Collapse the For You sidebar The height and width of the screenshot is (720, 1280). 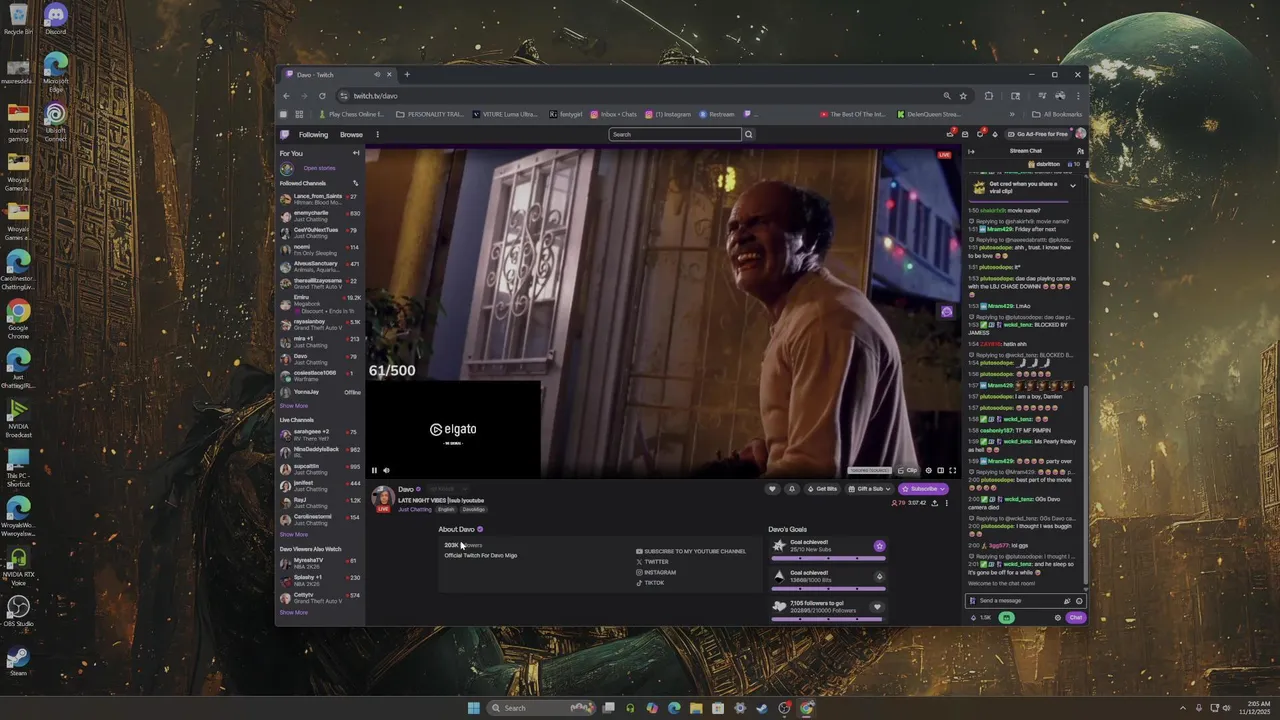[x=356, y=153]
